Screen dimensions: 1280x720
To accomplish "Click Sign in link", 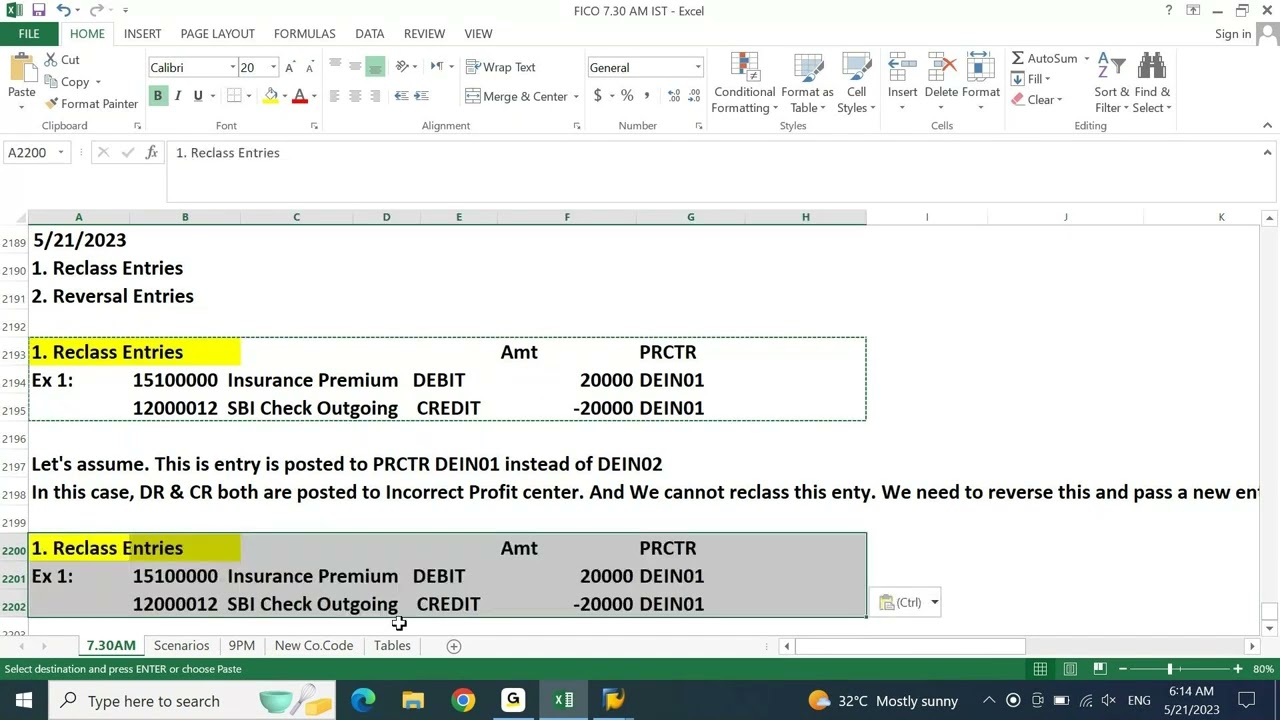I will 1233,34.
